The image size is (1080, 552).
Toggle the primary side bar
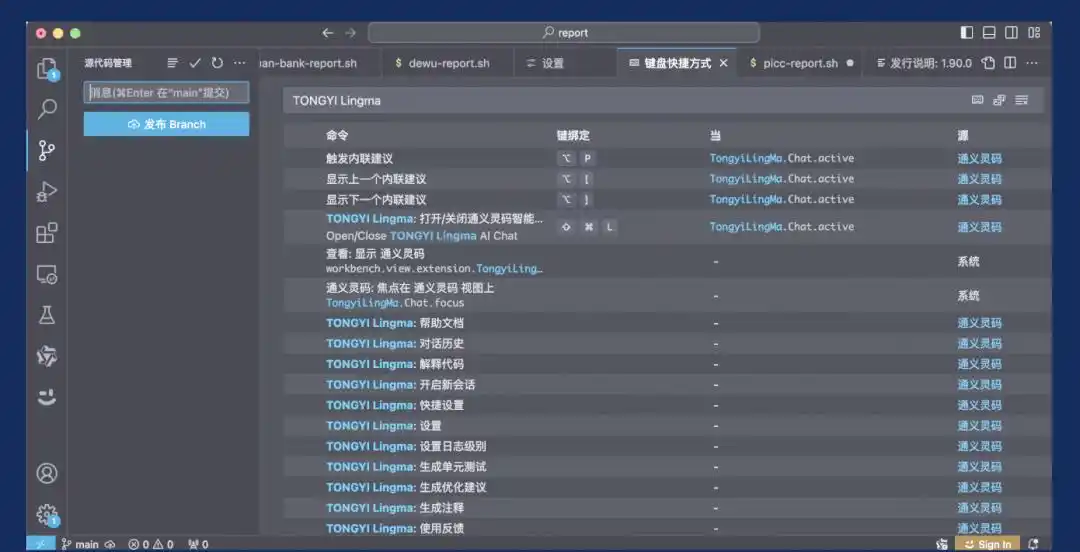coord(967,32)
